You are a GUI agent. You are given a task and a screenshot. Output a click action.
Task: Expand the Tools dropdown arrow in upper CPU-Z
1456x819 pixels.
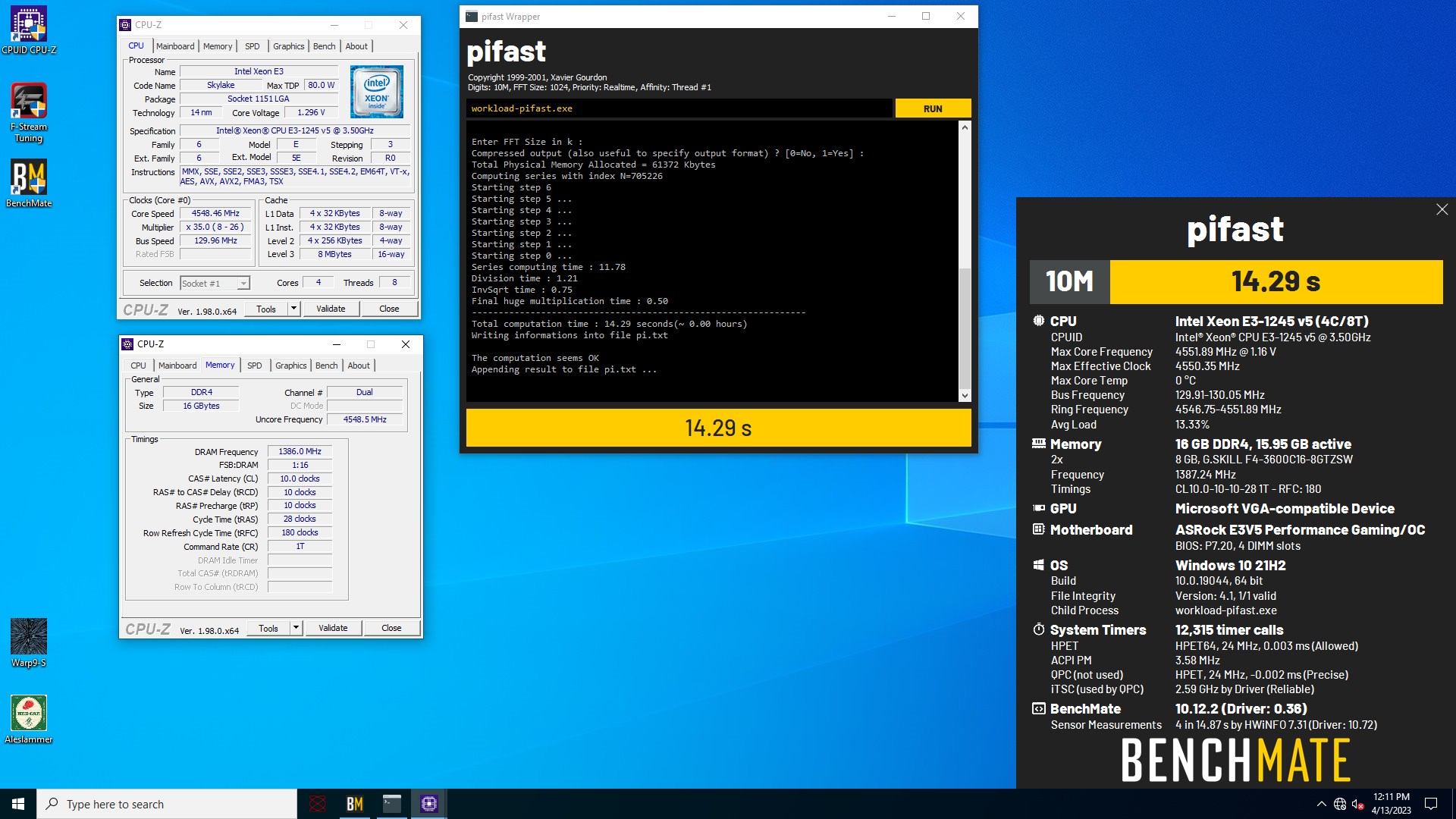pos(293,309)
